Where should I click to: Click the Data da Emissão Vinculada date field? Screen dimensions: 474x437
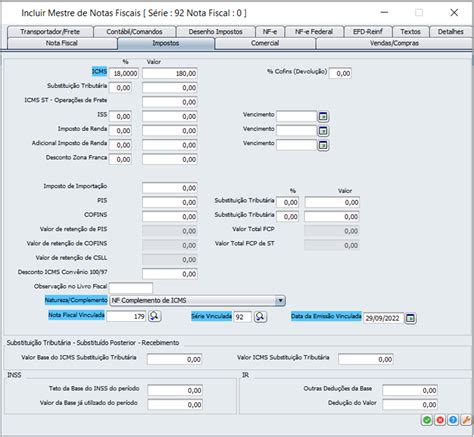tap(383, 318)
